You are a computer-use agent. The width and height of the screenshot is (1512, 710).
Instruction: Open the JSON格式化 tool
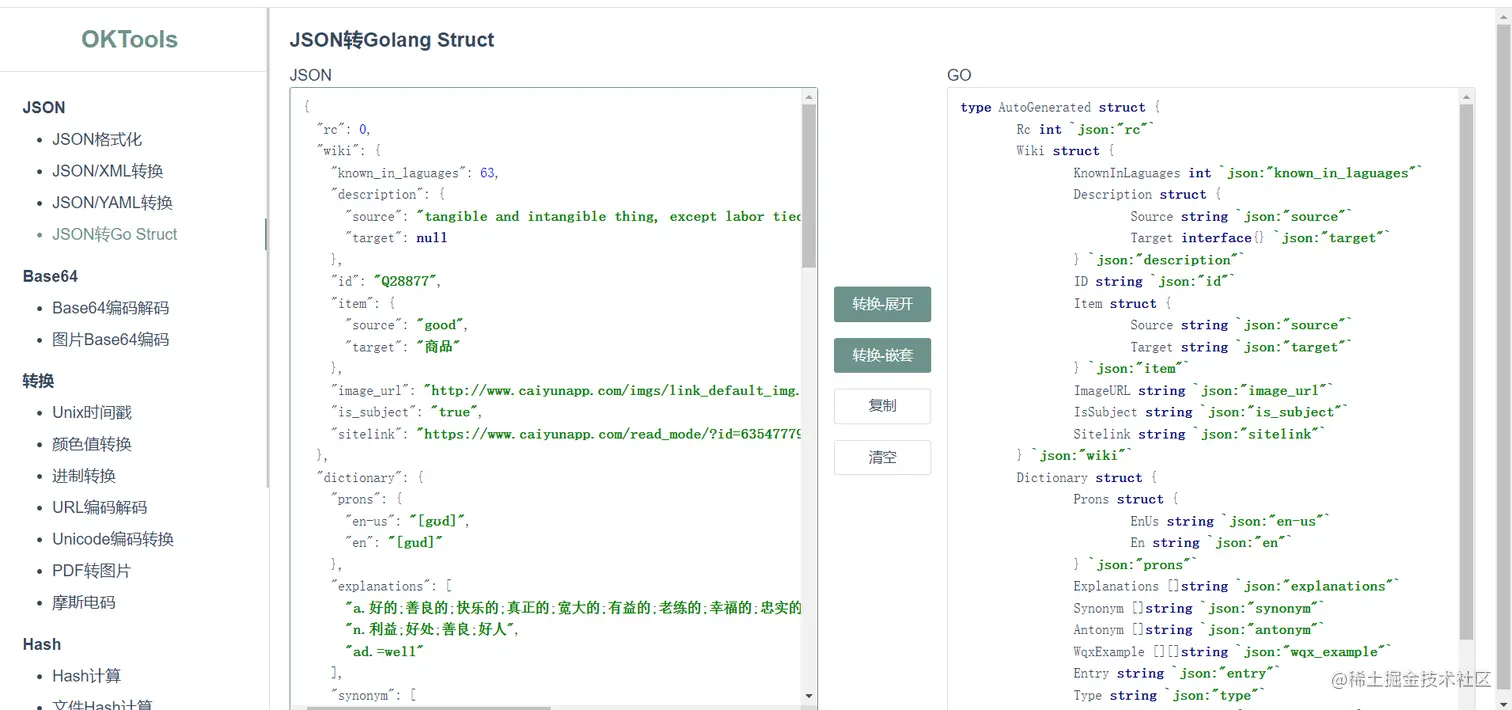coord(97,139)
